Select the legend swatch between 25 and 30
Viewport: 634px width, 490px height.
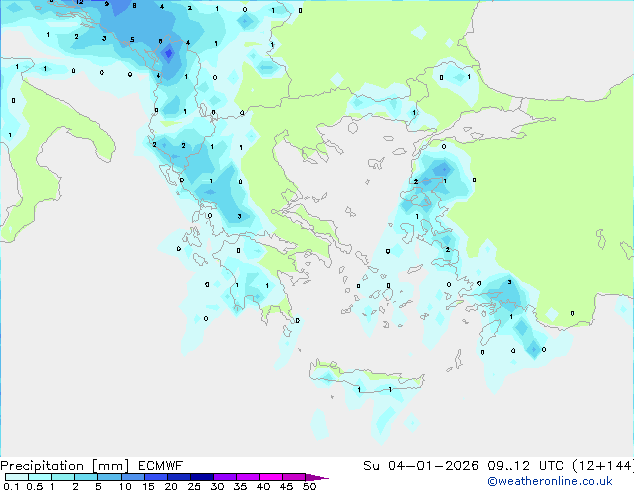(202, 477)
